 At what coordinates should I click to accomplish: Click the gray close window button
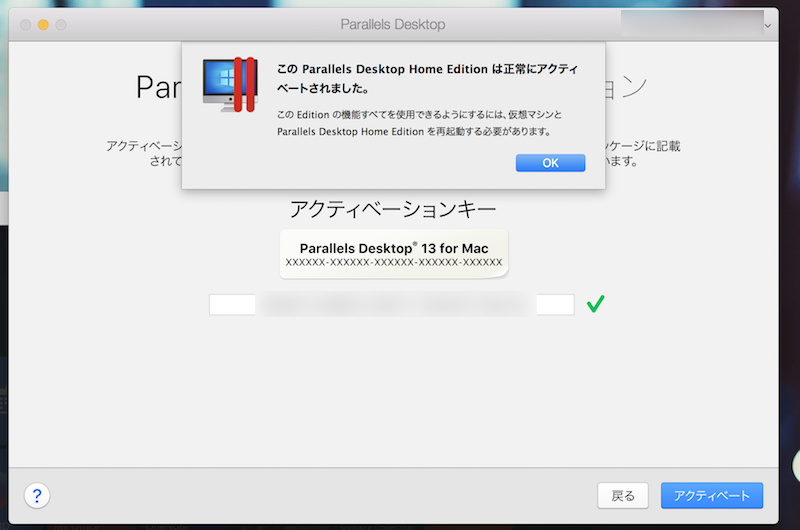point(25,24)
